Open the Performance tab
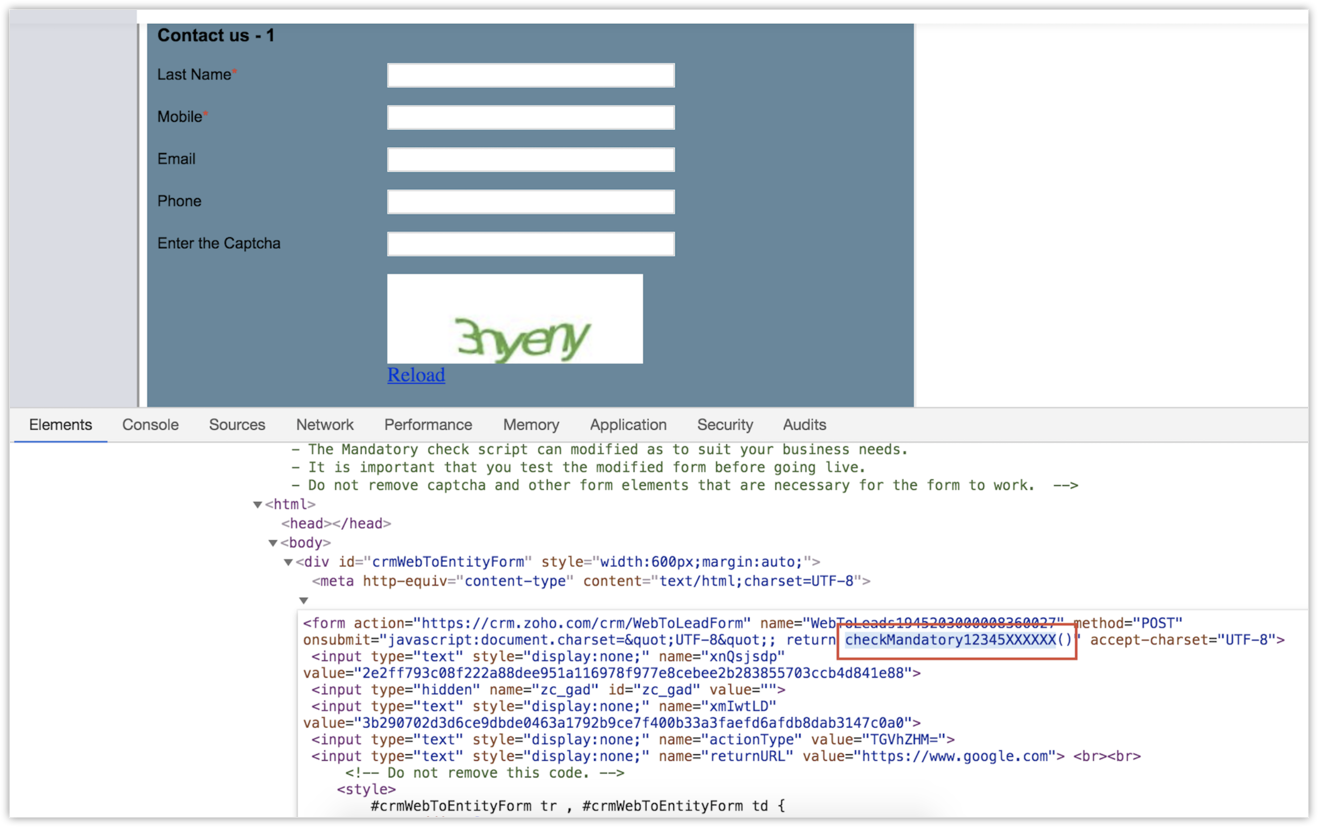The height and width of the screenshot is (827, 1318). pos(428,425)
